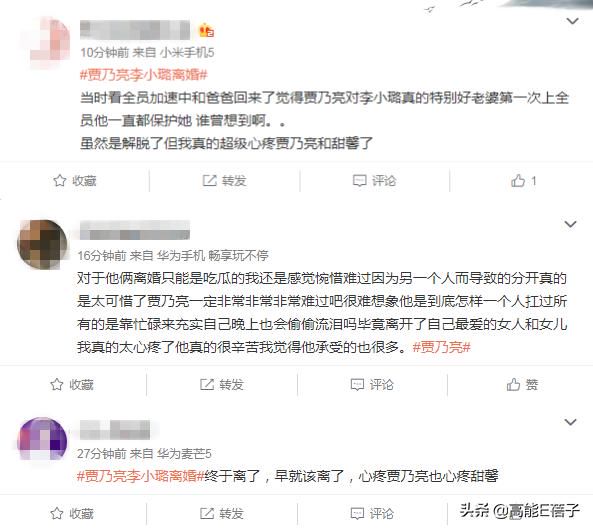Open 评论 on the first post
Image resolution: width=593 pixels, height=531 pixels.
[x=374, y=181]
